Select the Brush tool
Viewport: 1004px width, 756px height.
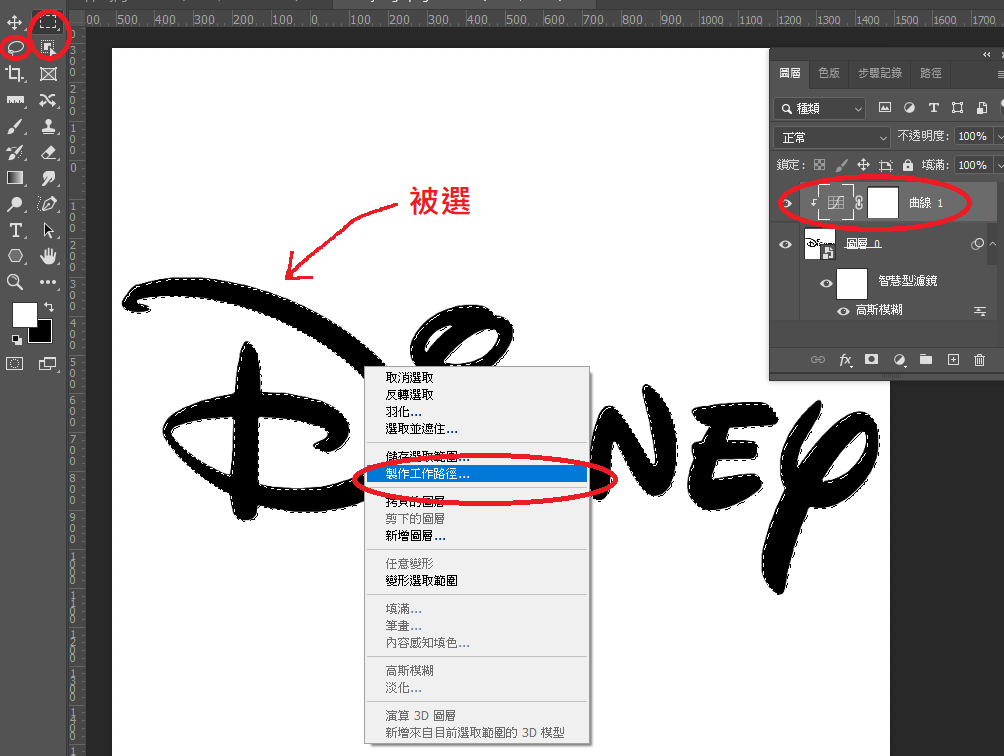pos(15,126)
